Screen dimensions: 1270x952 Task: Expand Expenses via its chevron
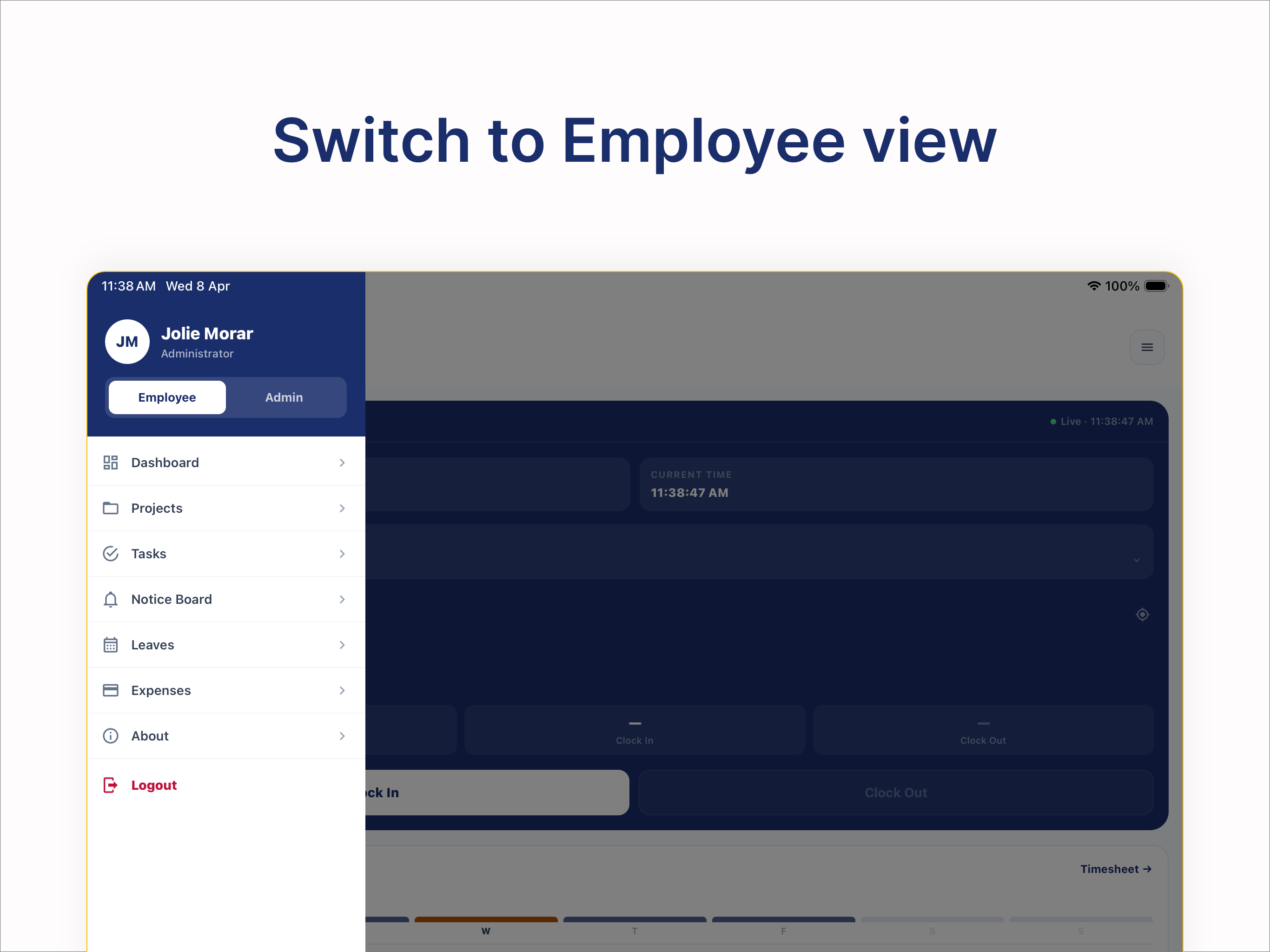pos(342,690)
